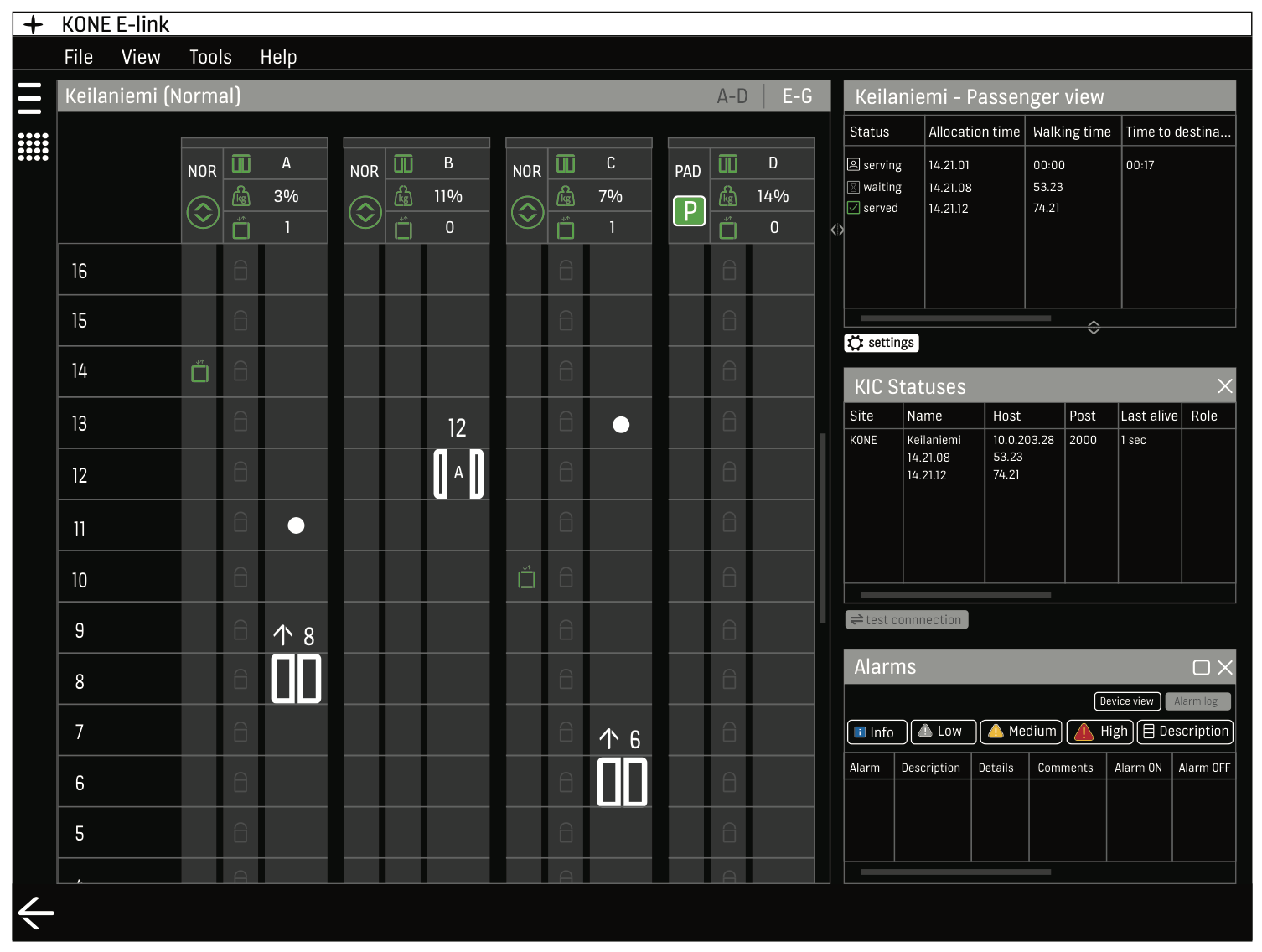Click the passenger view horizontal scrollbar
Image resolution: width=1262 pixels, height=952 pixels.
[955, 318]
